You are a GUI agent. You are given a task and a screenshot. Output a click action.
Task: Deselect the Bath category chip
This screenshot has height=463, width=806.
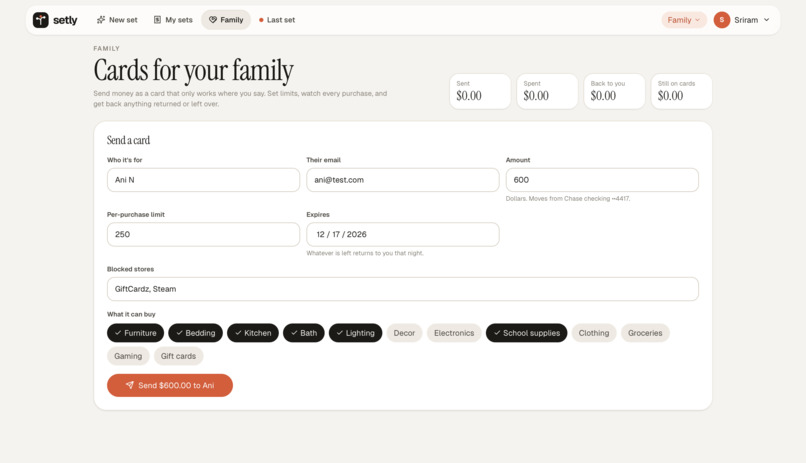304,333
